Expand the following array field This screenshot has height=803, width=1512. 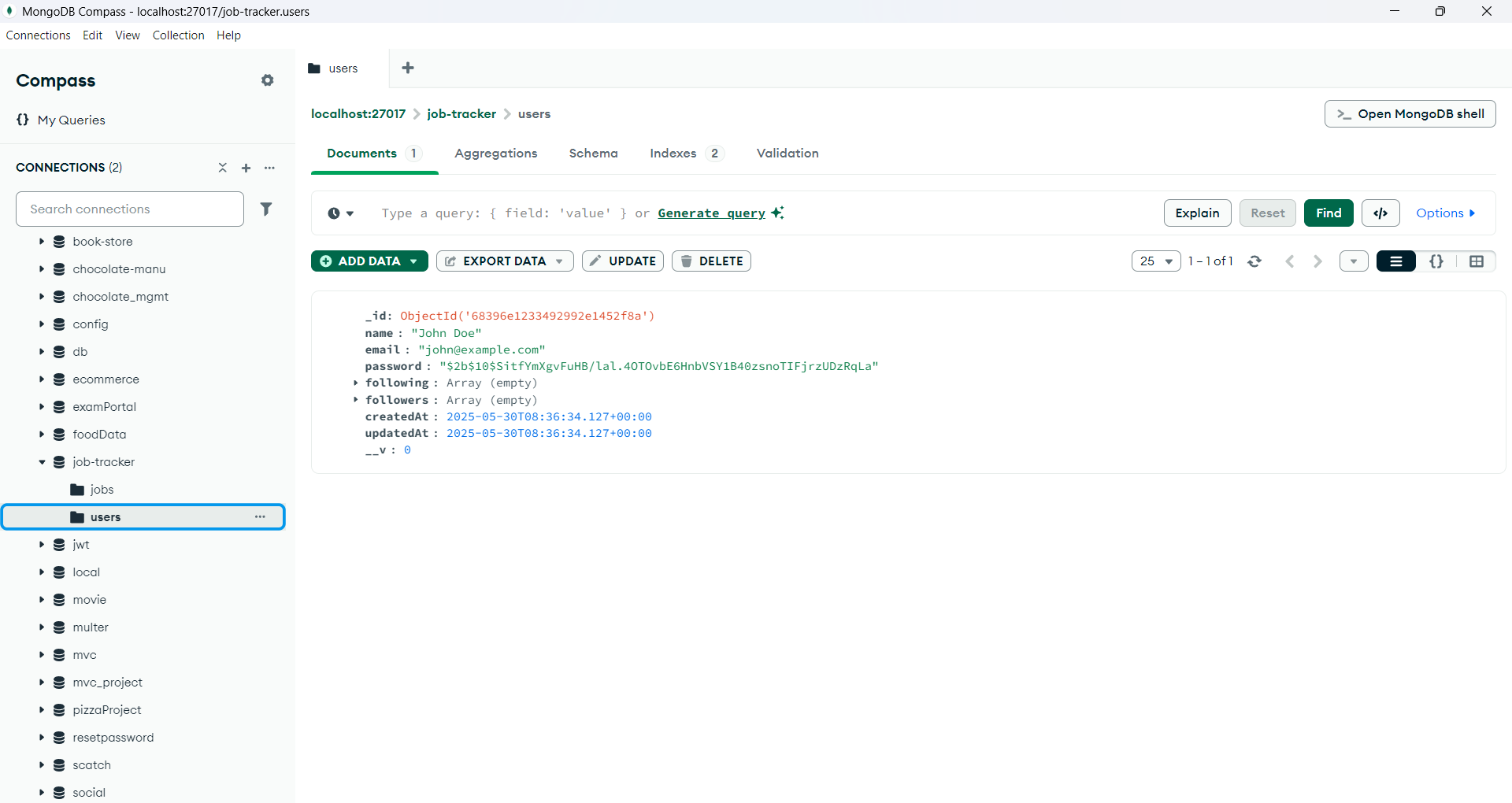(356, 383)
